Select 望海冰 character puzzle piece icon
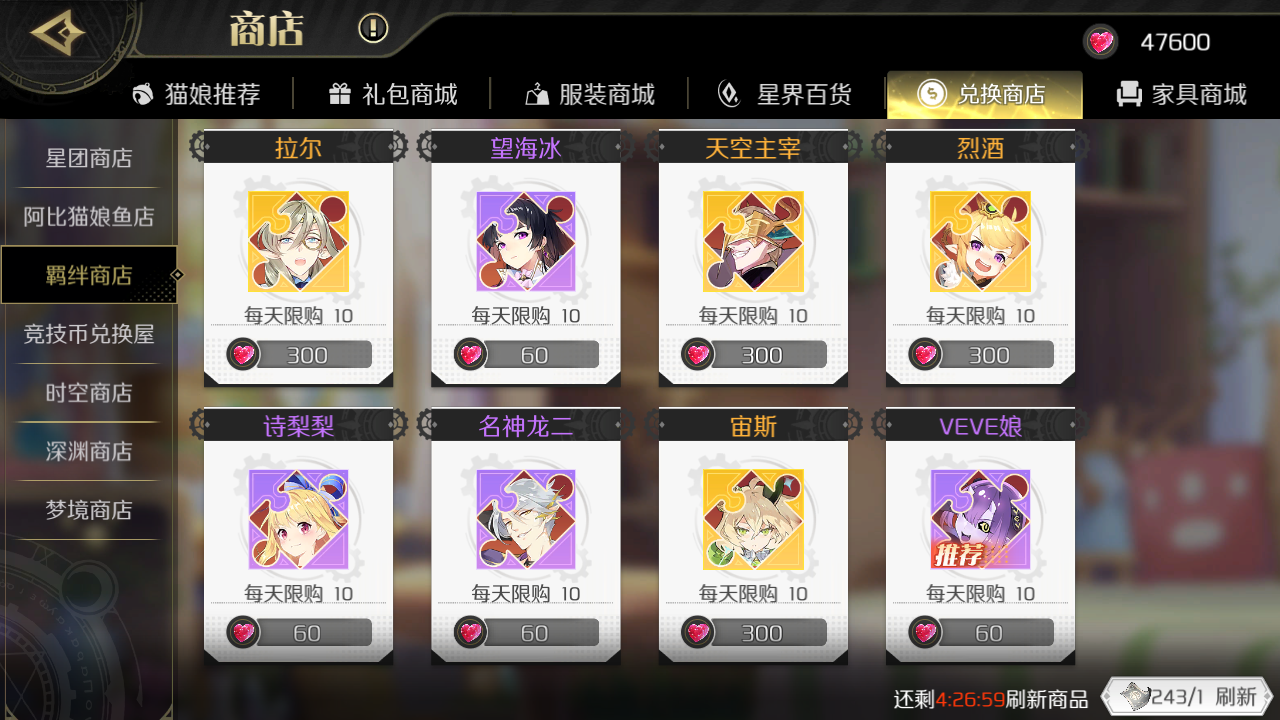 [x=525, y=242]
